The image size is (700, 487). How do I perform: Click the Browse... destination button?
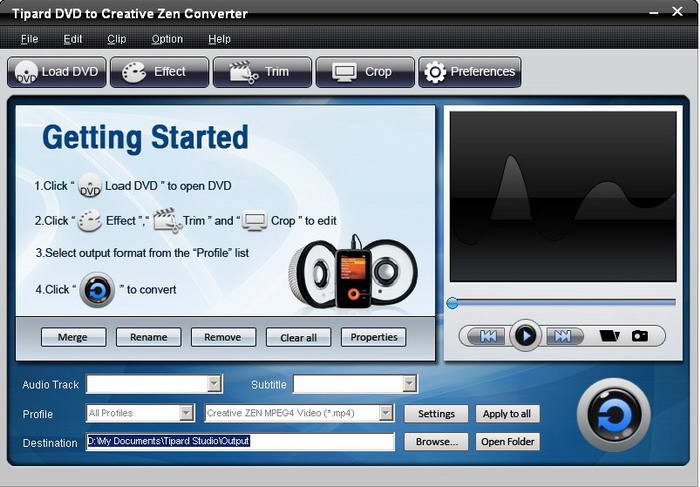click(436, 441)
